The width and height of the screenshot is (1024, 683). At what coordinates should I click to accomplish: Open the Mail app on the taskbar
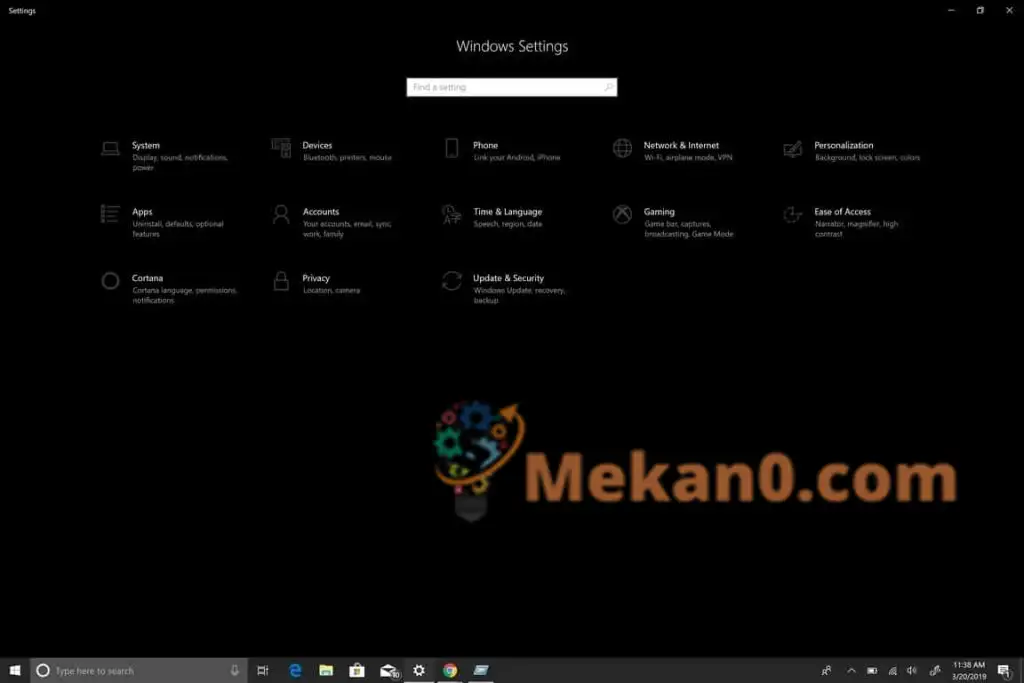tap(389, 671)
